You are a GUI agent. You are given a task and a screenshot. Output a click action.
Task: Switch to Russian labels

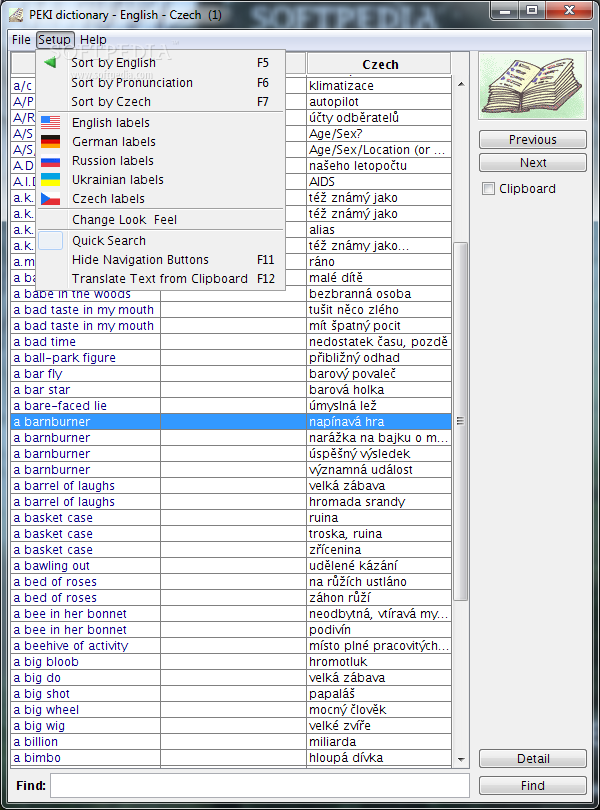point(161,161)
